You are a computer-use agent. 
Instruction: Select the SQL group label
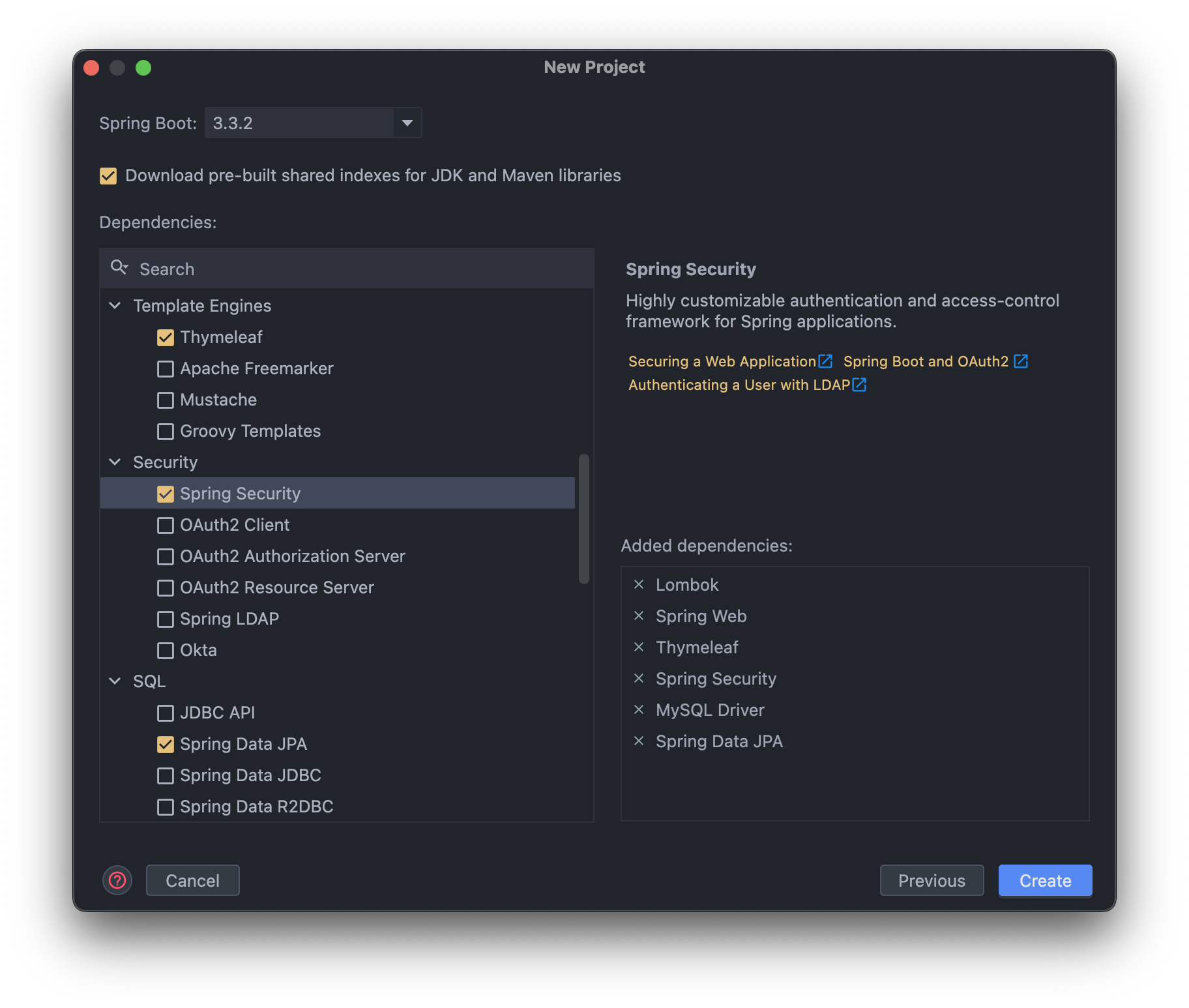(149, 681)
